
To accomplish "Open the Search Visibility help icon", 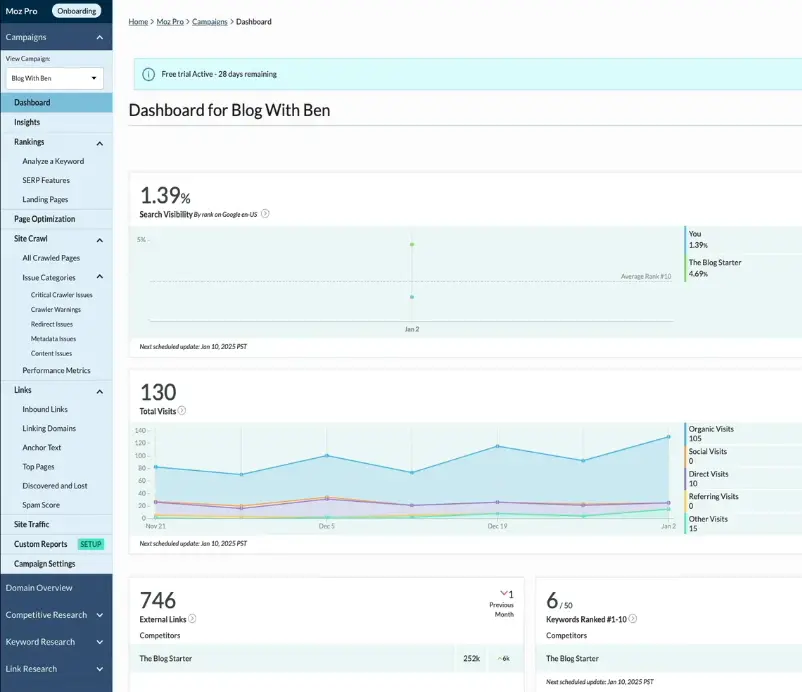I will (265, 214).
